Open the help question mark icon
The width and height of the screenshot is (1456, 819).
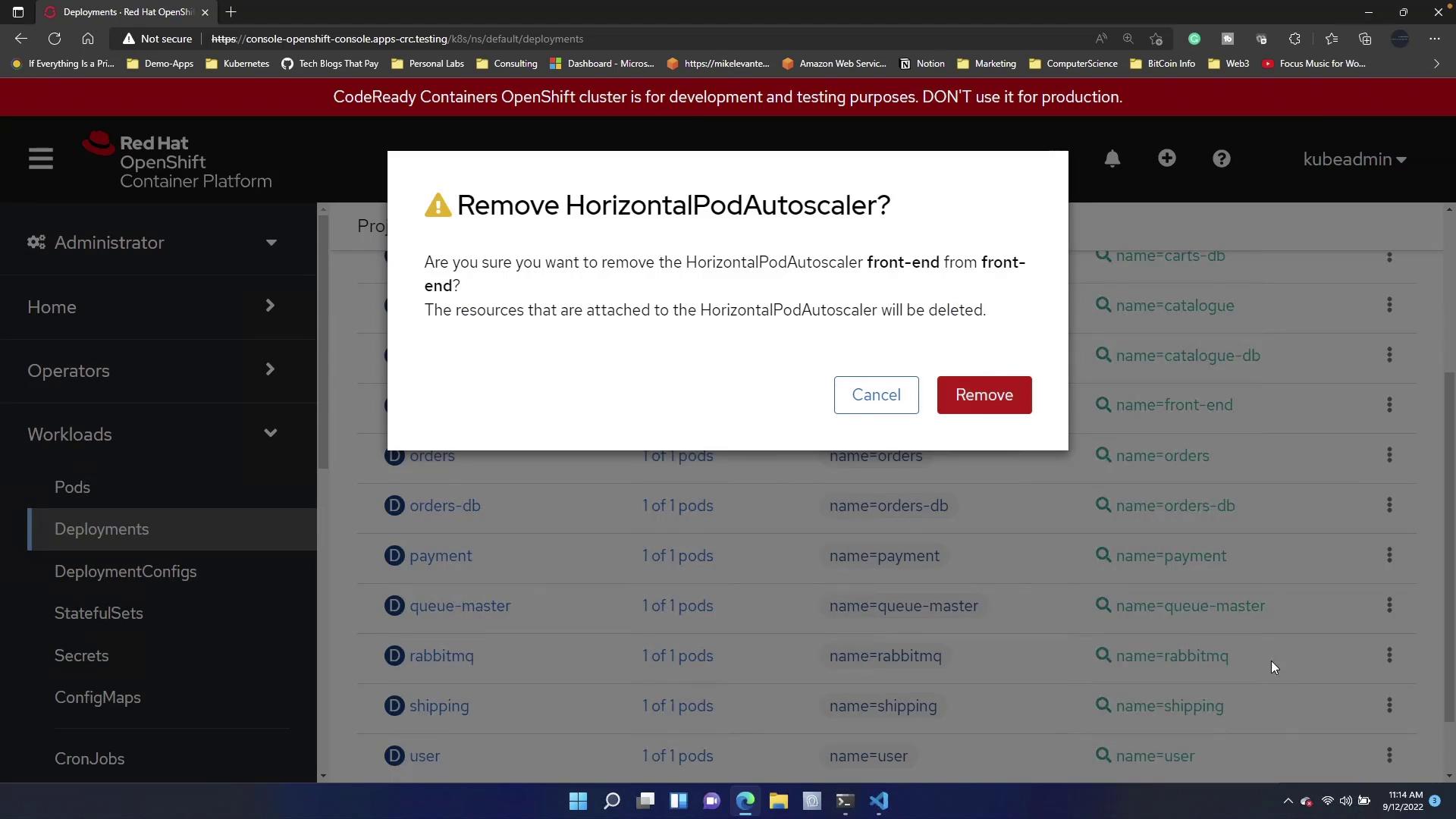click(x=1221, y=158)
